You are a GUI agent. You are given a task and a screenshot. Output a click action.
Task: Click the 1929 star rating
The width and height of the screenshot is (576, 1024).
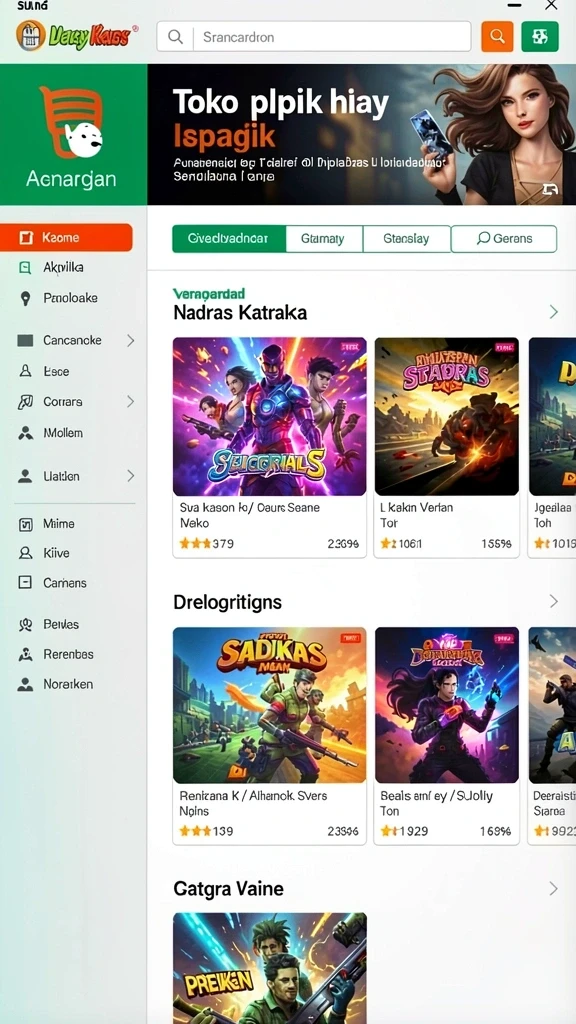tap(404, 831)
